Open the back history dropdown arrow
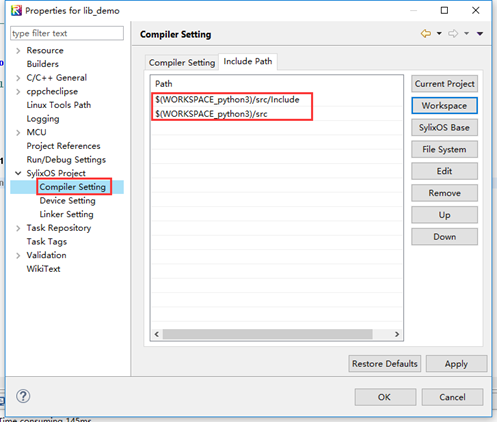Image resolution: width=497 pixels, height=422 pixels. point(439,33)
